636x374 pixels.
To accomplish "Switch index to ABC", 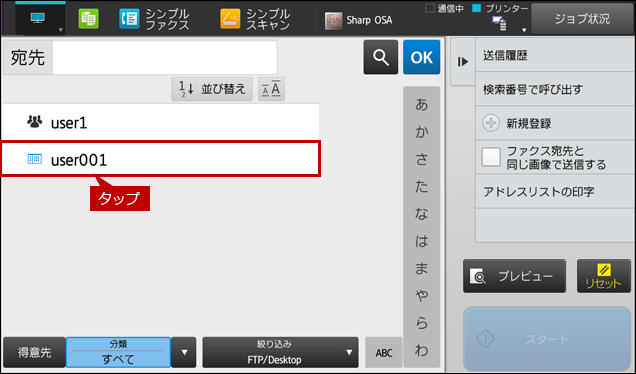I will 384,353.
